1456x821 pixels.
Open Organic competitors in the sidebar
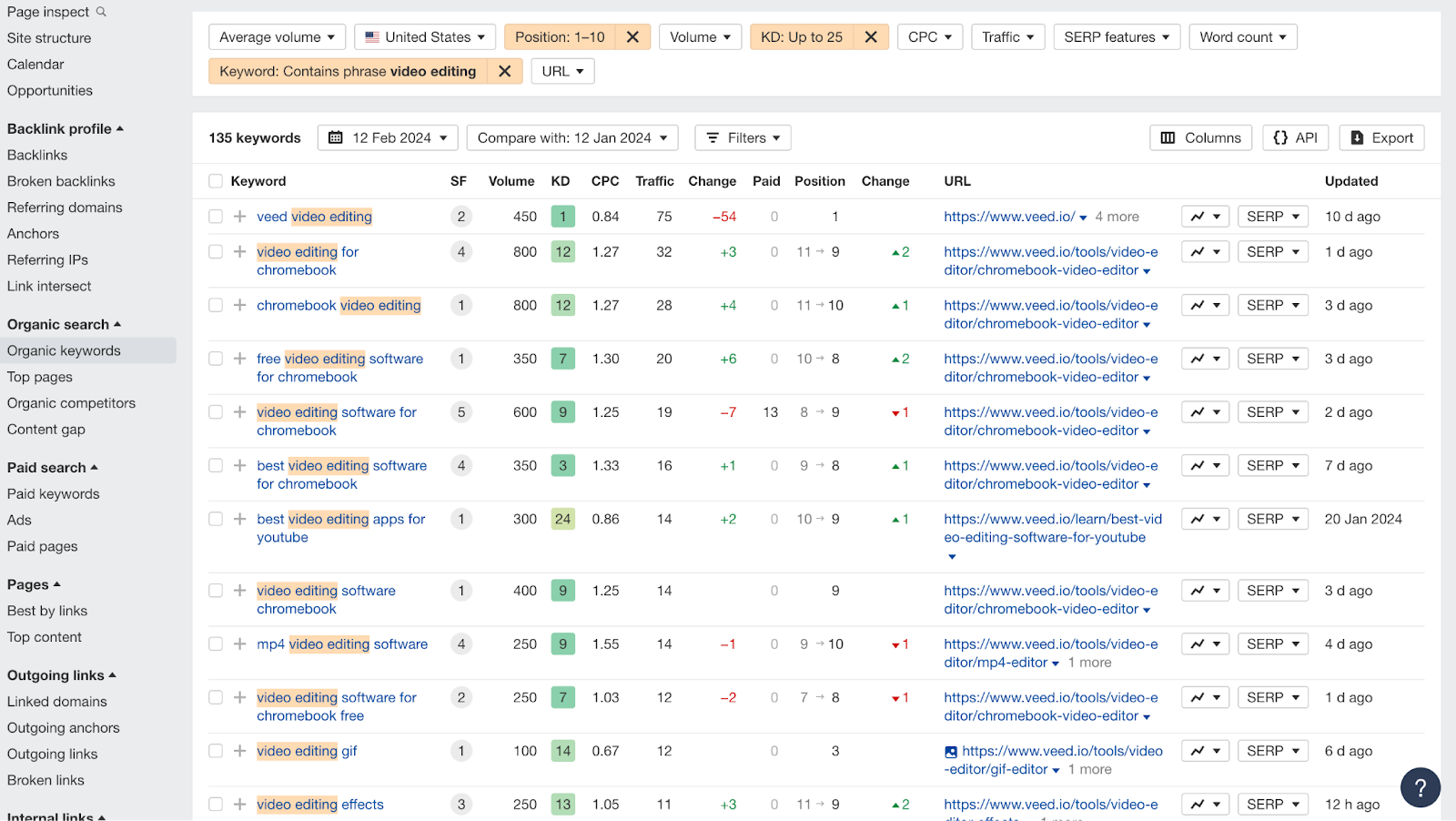[x=71, y=403]
